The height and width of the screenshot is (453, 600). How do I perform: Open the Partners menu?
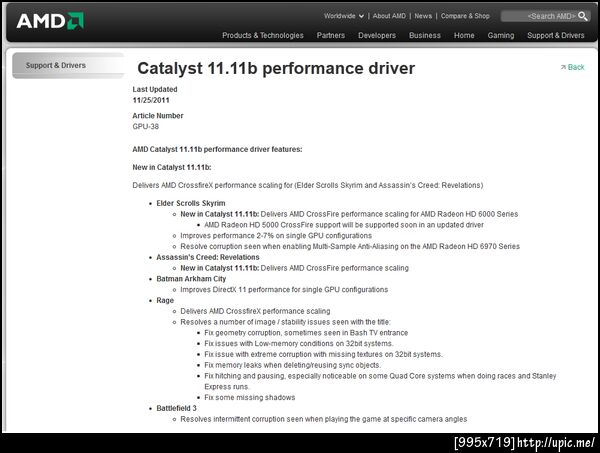tap(331, 35)
